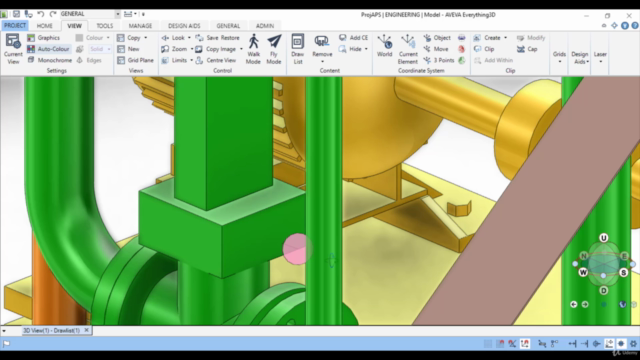Screen dimensions: 640x360
Task: Expand the Copy view dropdown arrow
Action: (146, 38)
